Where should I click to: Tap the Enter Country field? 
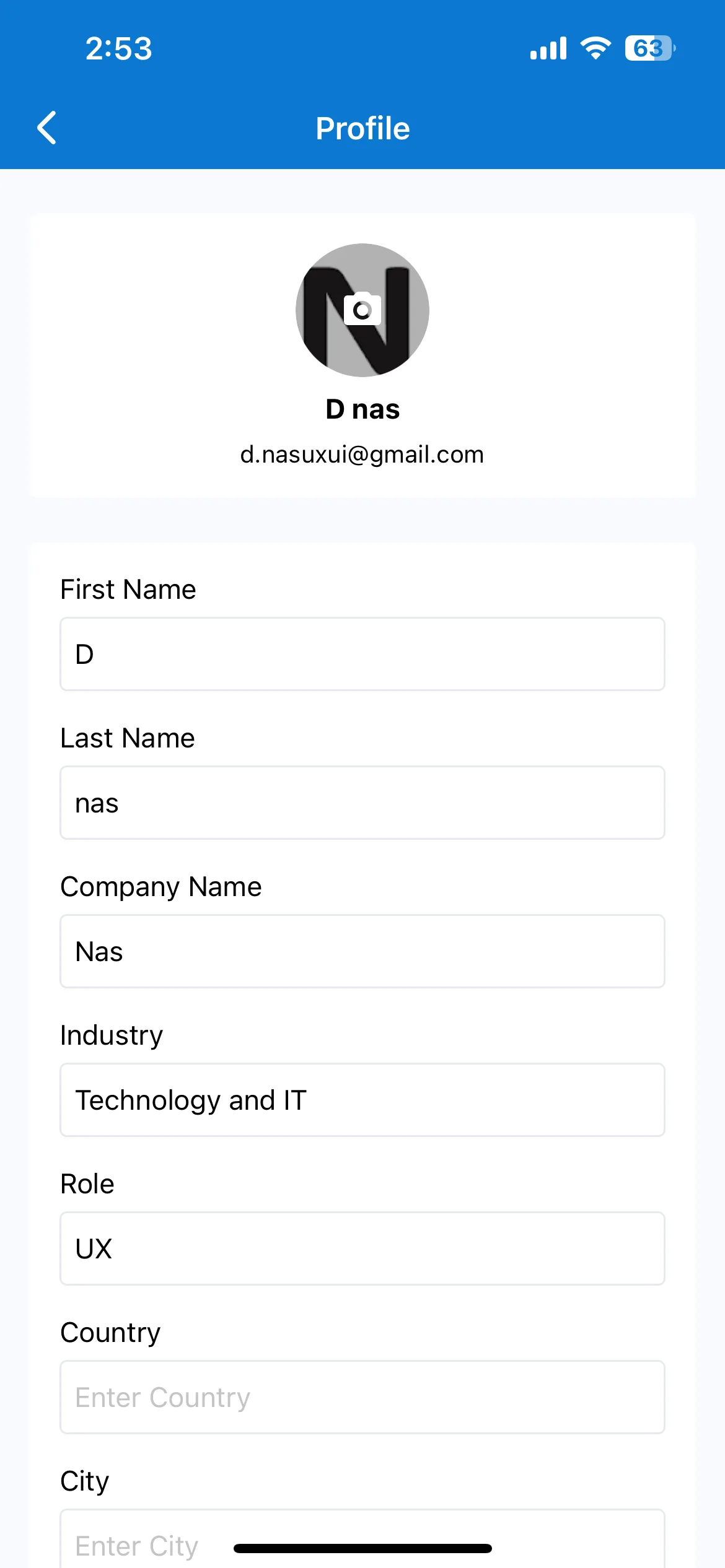pos(362,1397)
